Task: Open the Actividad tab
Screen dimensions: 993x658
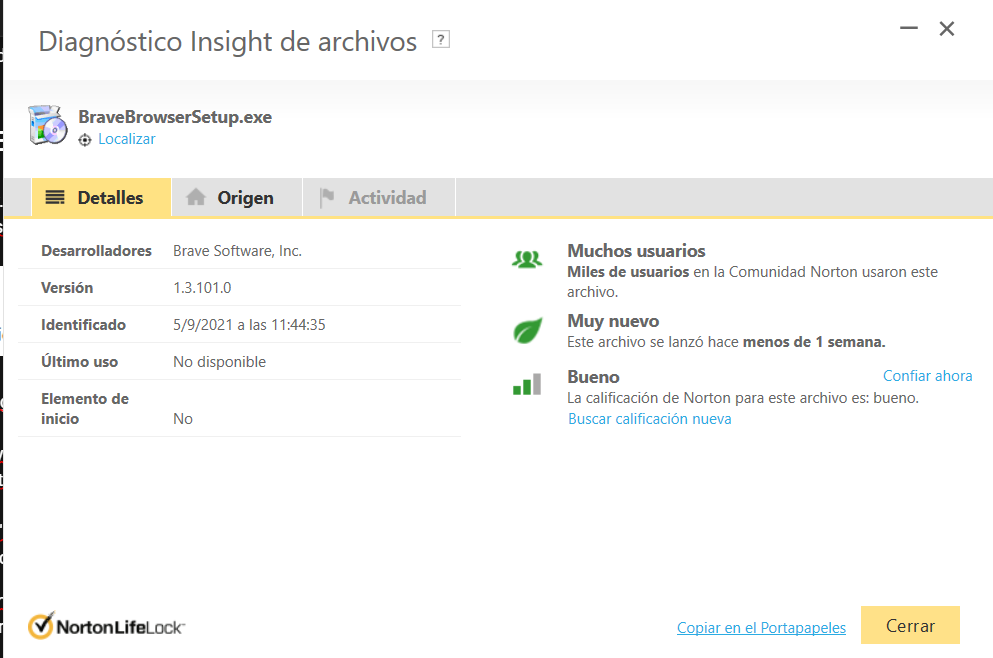Action: (379, 198)
